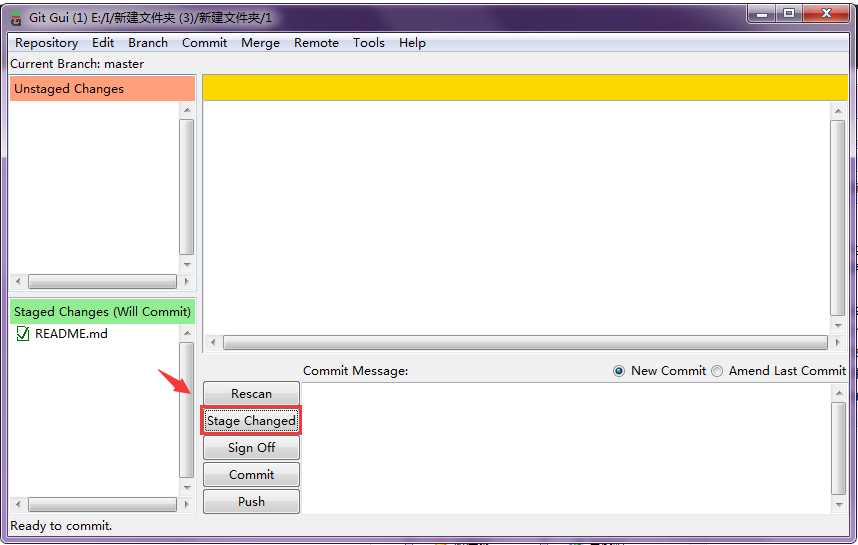Click the diff pane scroll up arrow
This screenshot has width=858, height=545.
[838, 111]
